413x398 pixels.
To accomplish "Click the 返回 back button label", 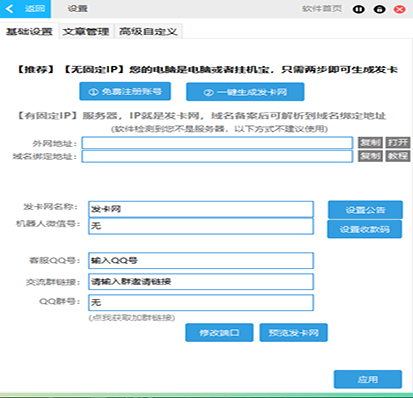I will [x=35, y=9].
